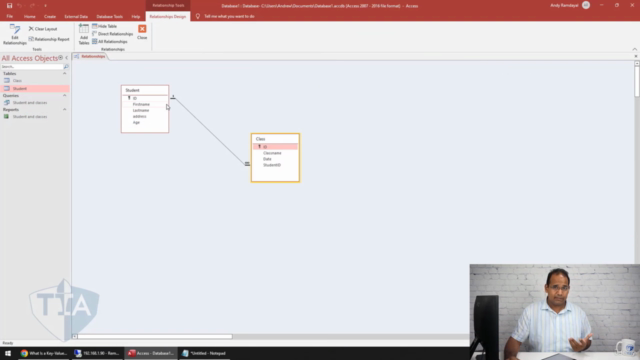Image resolution: width=640 pixels, height=360 pixels.
Task: Select the Classname field in the Class table
Action: tap(276, 153)
